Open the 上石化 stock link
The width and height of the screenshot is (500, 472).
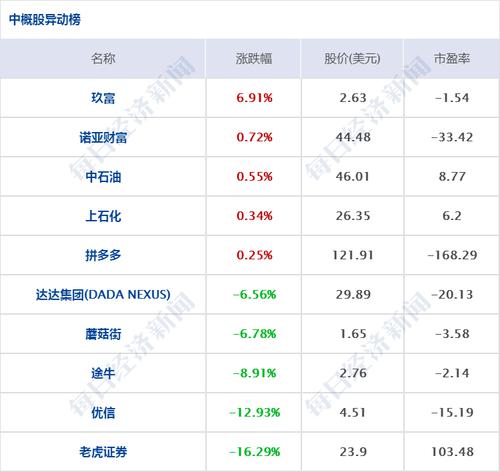103,216
